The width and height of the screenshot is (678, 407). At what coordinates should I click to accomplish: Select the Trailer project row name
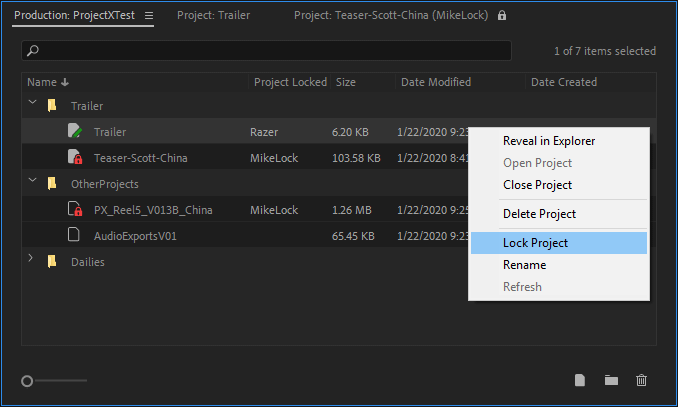coord(110,132)
